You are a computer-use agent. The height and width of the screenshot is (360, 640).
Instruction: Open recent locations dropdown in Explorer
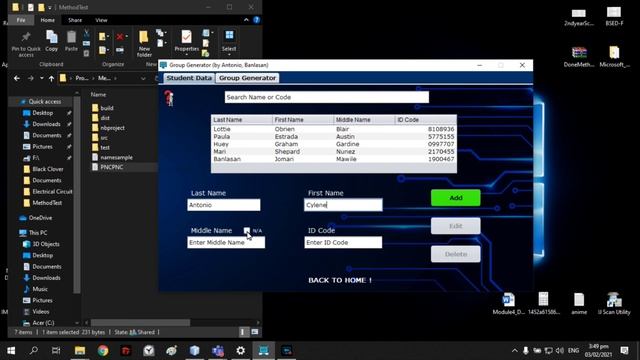coord(41,78)
